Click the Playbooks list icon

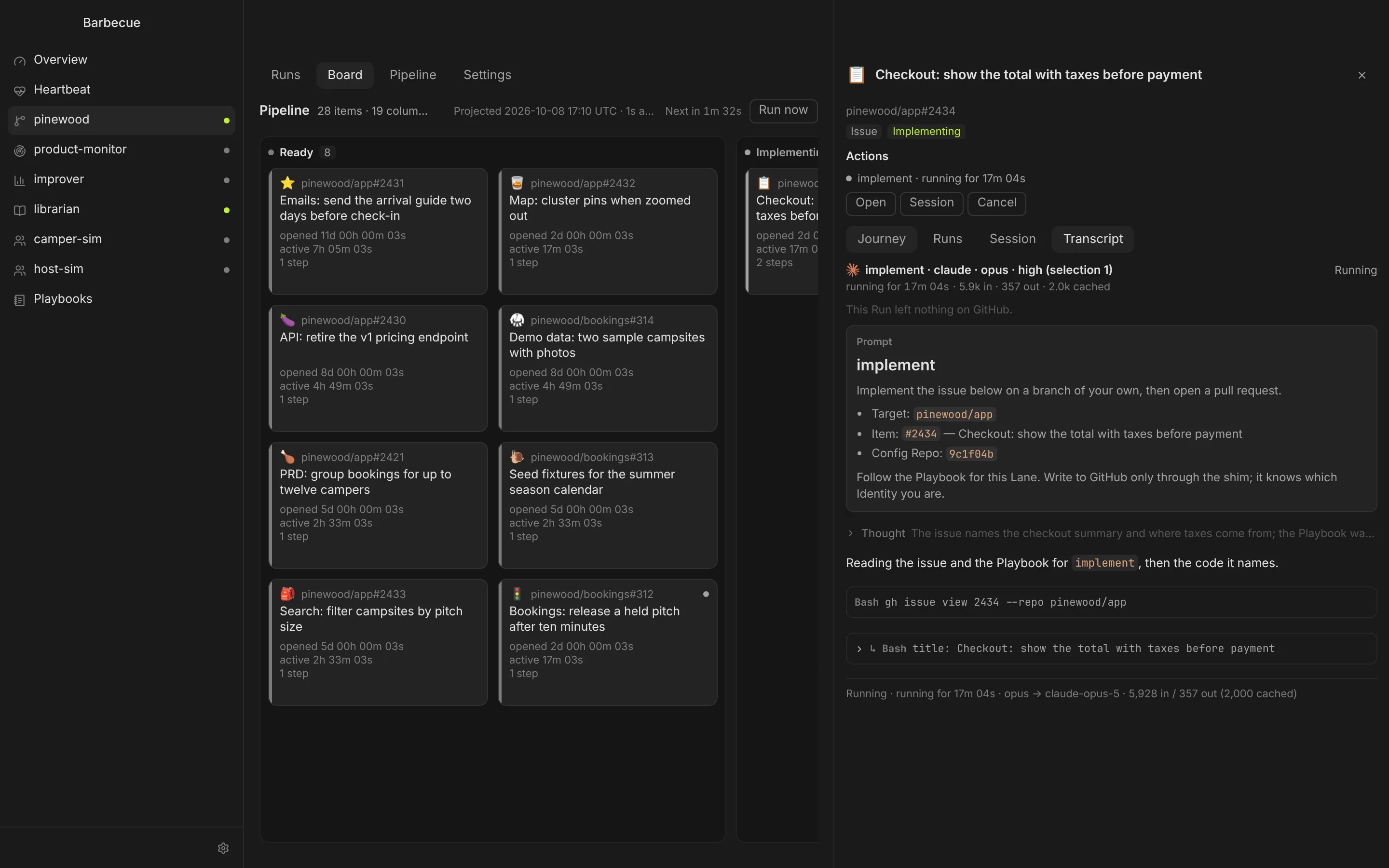[x=19, y=299]
